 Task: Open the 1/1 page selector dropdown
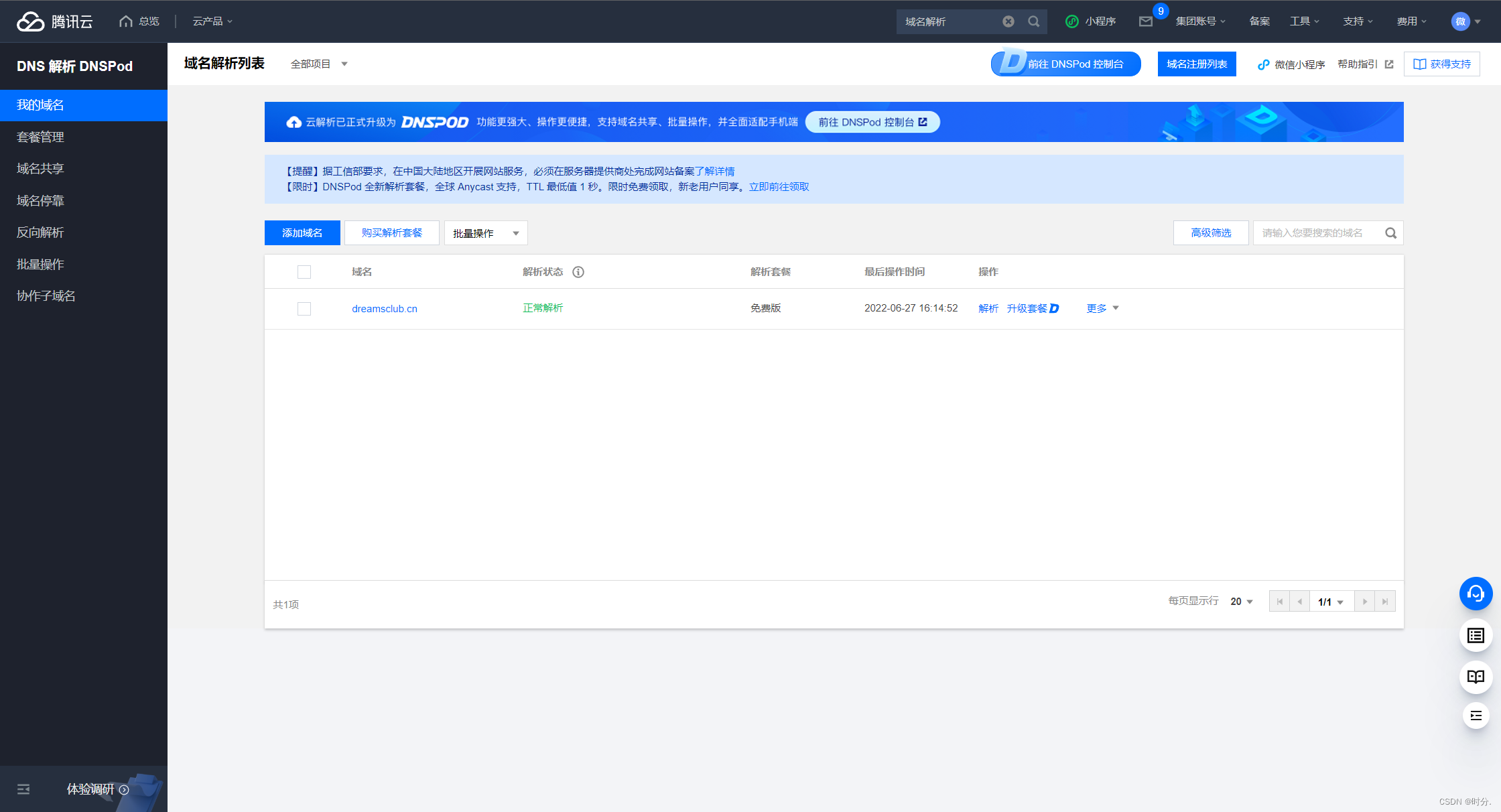[x=1331, y=602]
